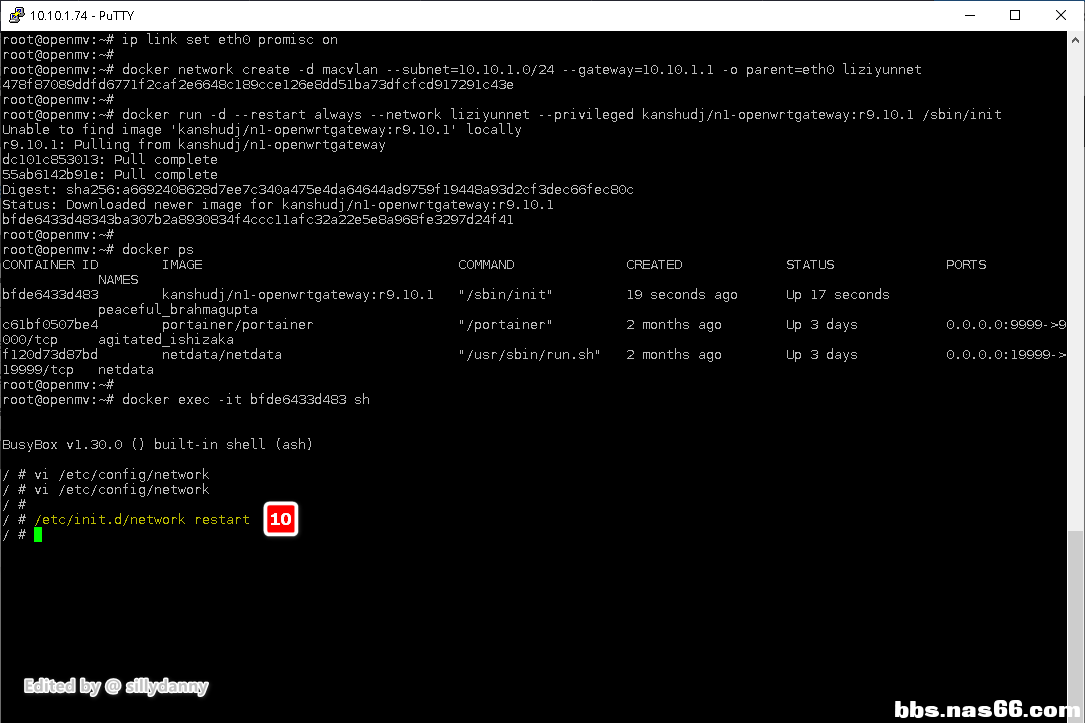Click the scrollbar up arrow
This screenshot has height=723, width=1085.
point(1076,40)
